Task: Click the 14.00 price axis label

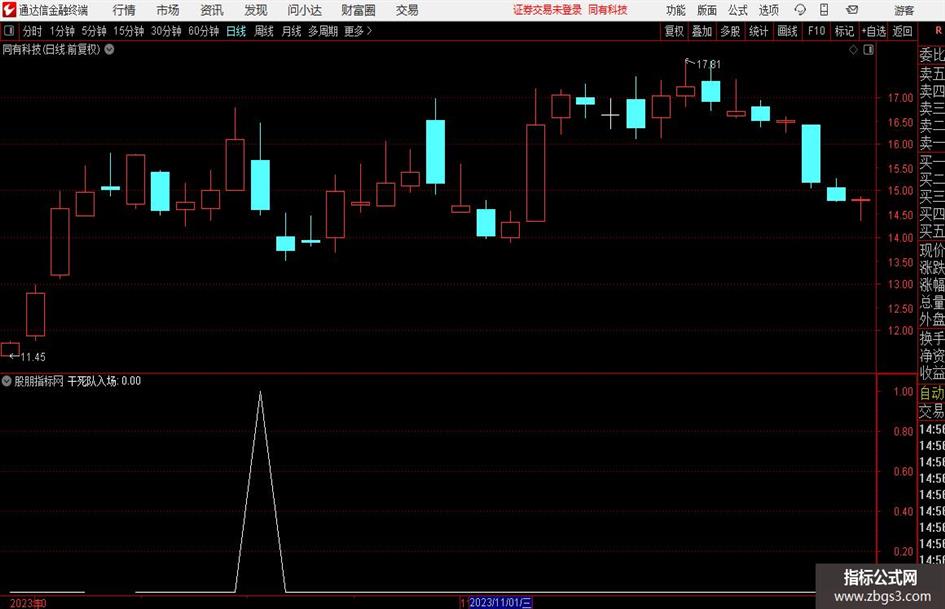Action: click(x=900, y=238)
